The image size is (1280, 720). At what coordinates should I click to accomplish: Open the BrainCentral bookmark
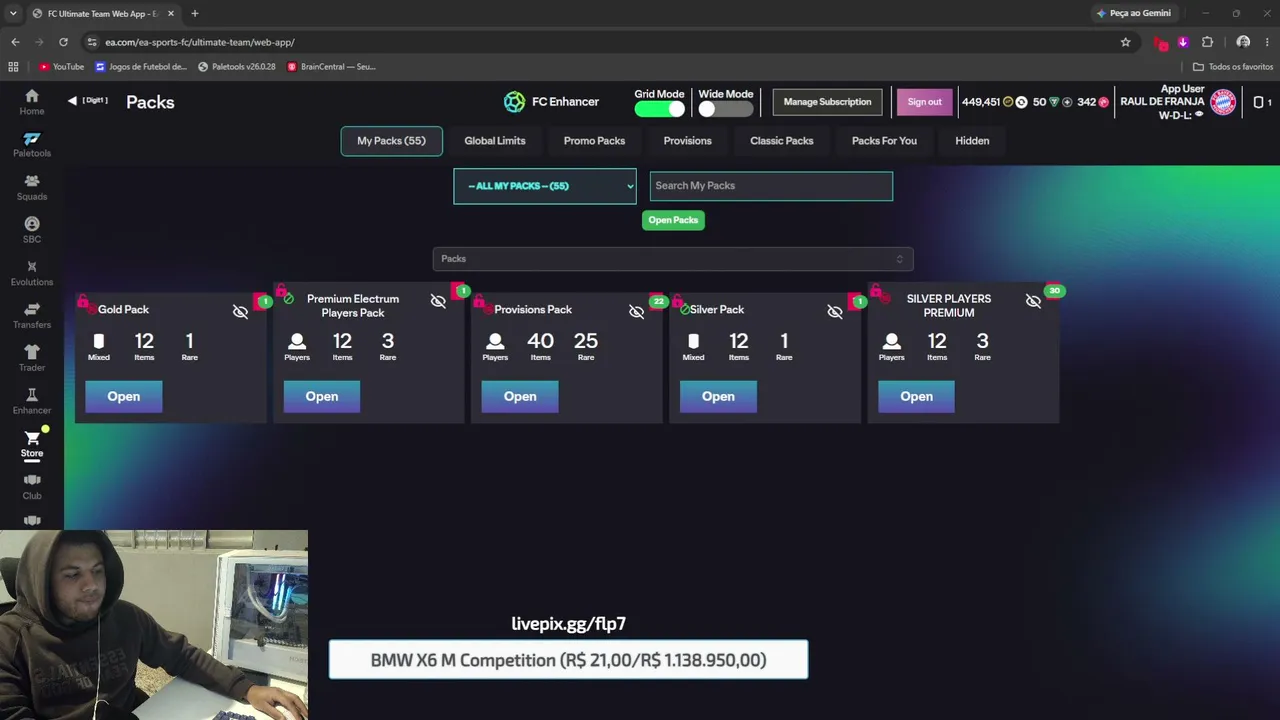pos(331,67)
